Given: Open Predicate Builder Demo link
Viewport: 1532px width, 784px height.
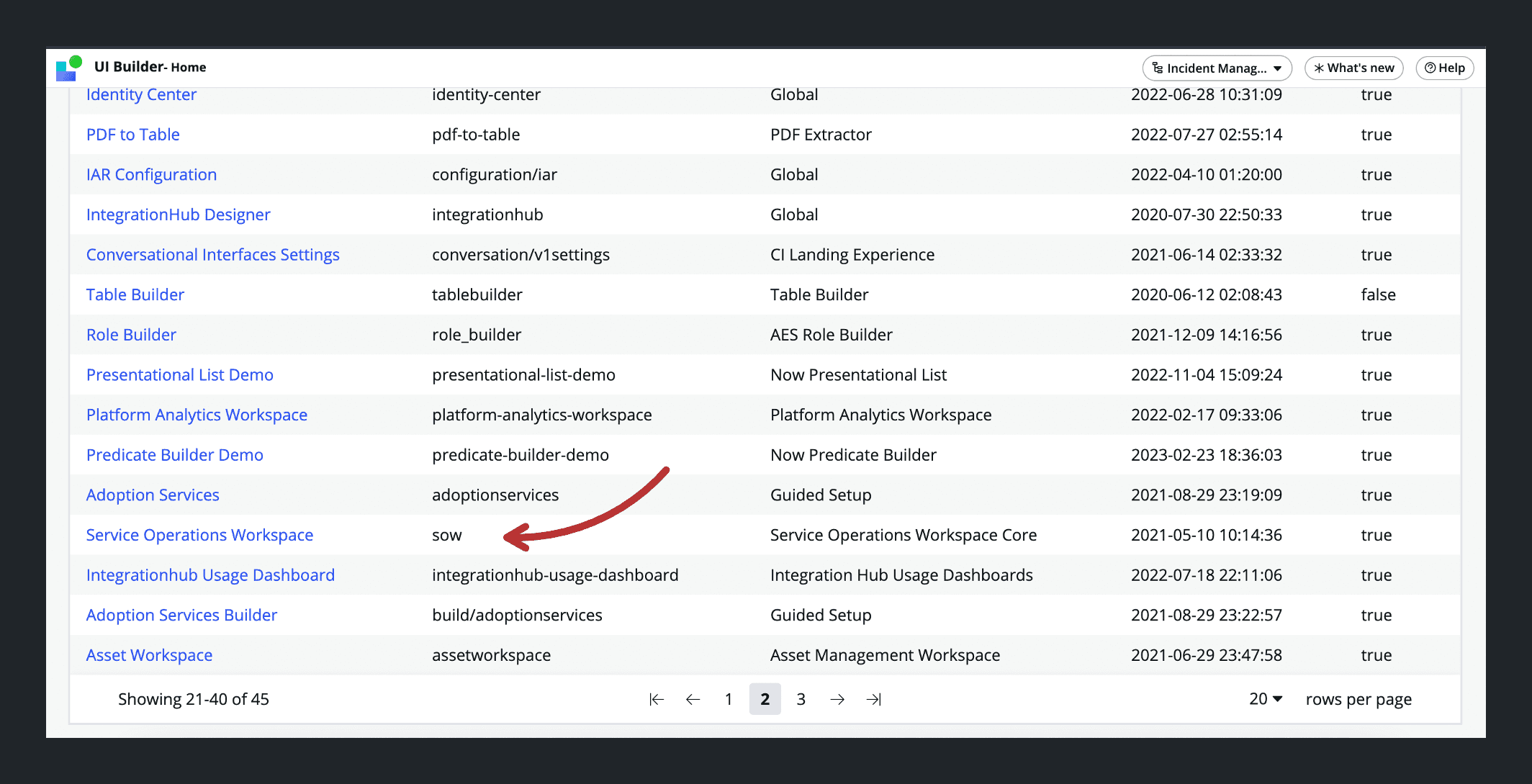Looking at the screenshot, I should point(175,455).
